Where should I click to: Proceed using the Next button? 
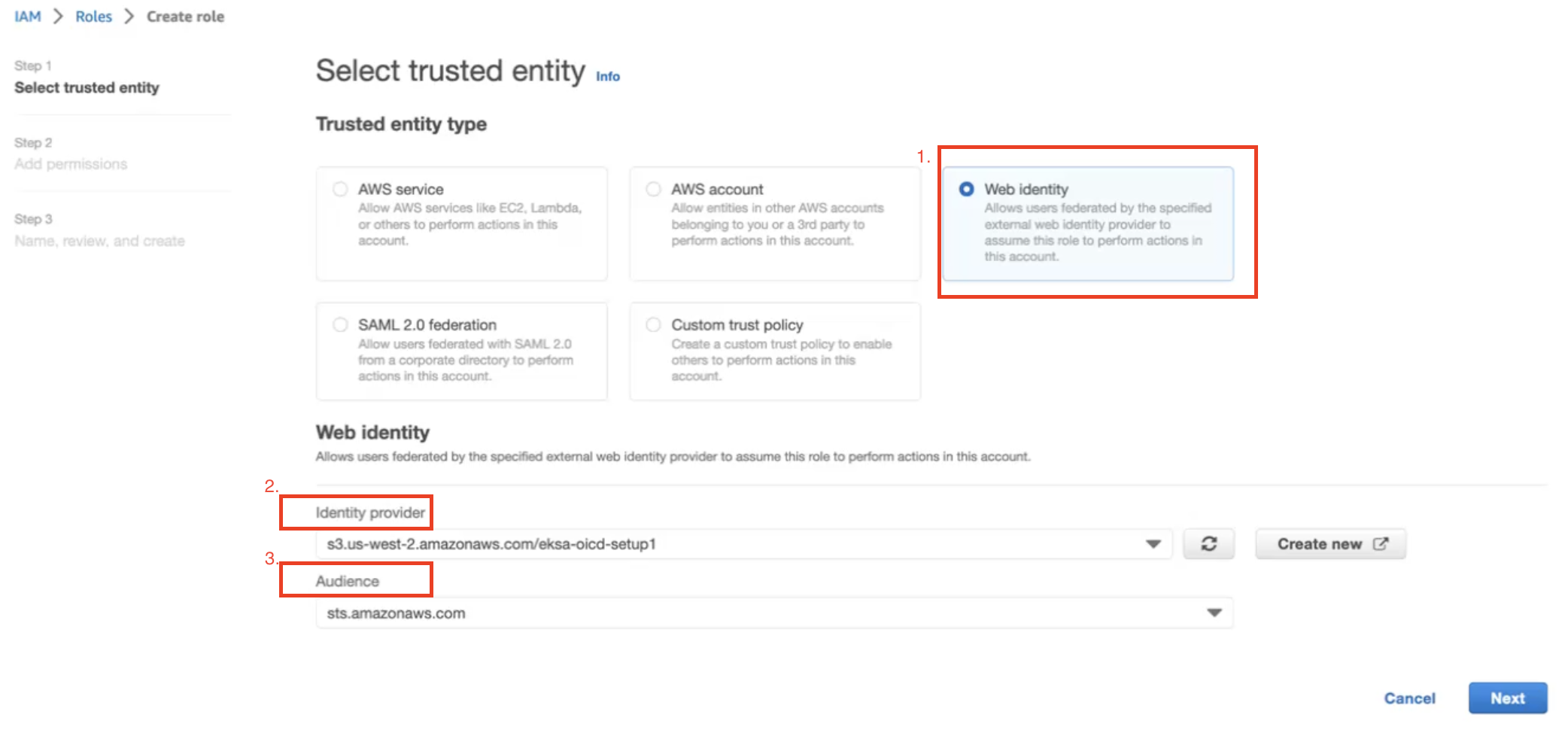(1507, 698)
